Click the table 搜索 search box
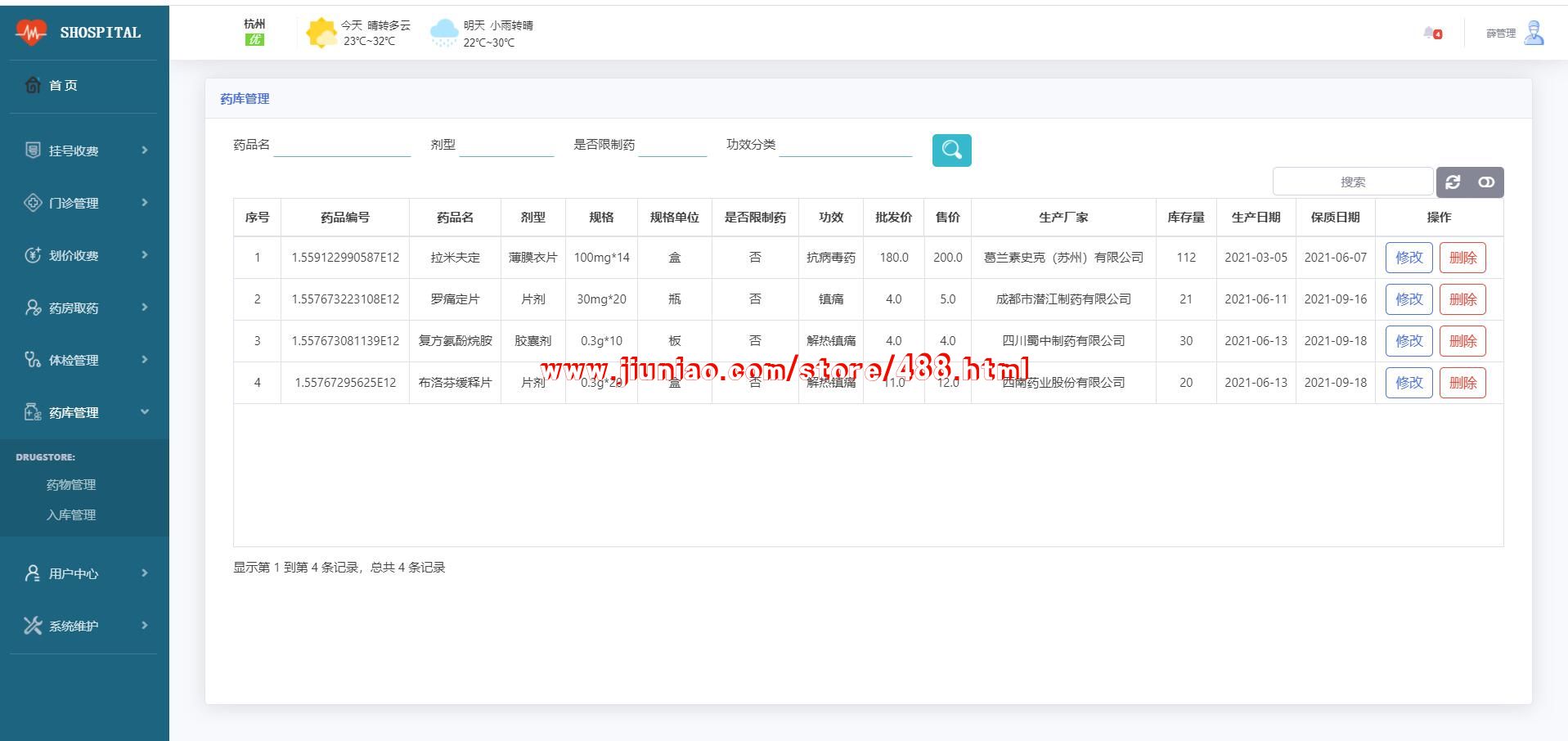Image resolution: width=1568 pixels, height=741 pixels. tap(1352, 182)
